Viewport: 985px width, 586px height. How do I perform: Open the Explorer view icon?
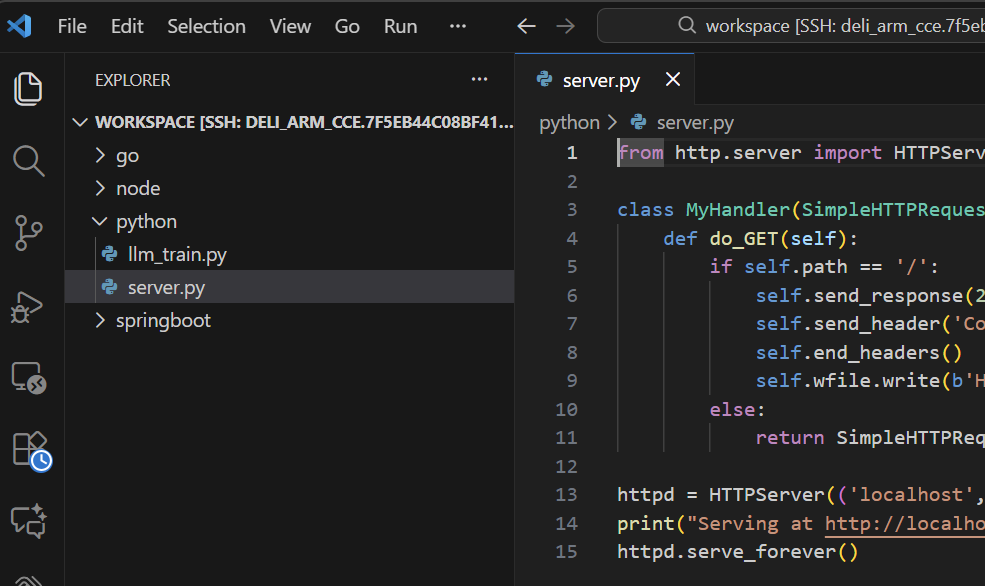[x=29, y=88]
